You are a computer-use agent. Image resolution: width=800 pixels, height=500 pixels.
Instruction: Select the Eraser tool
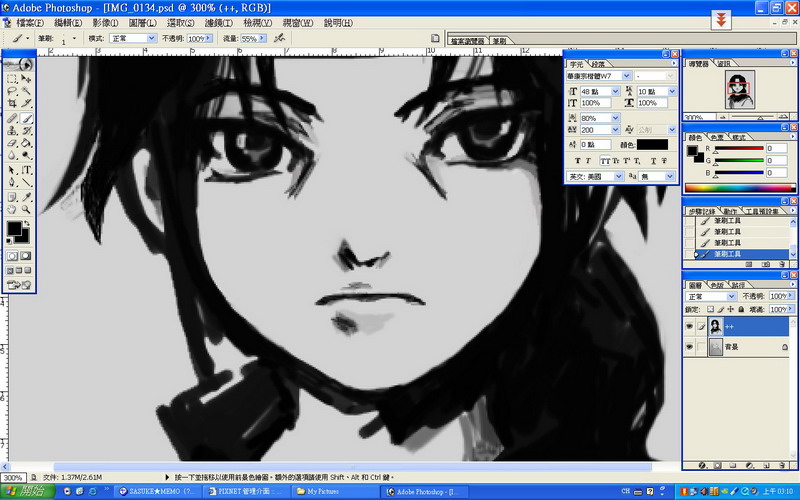point(12,143)
